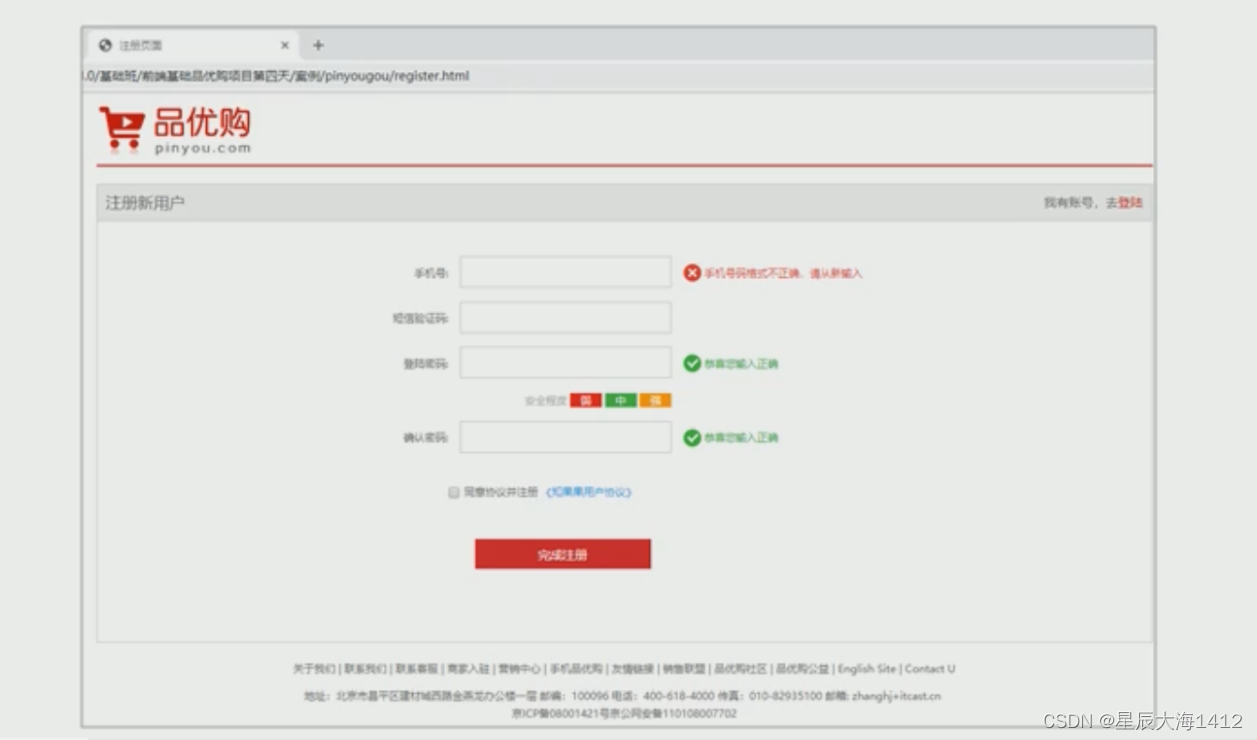Focus the 短信验证码 input field

565,318
